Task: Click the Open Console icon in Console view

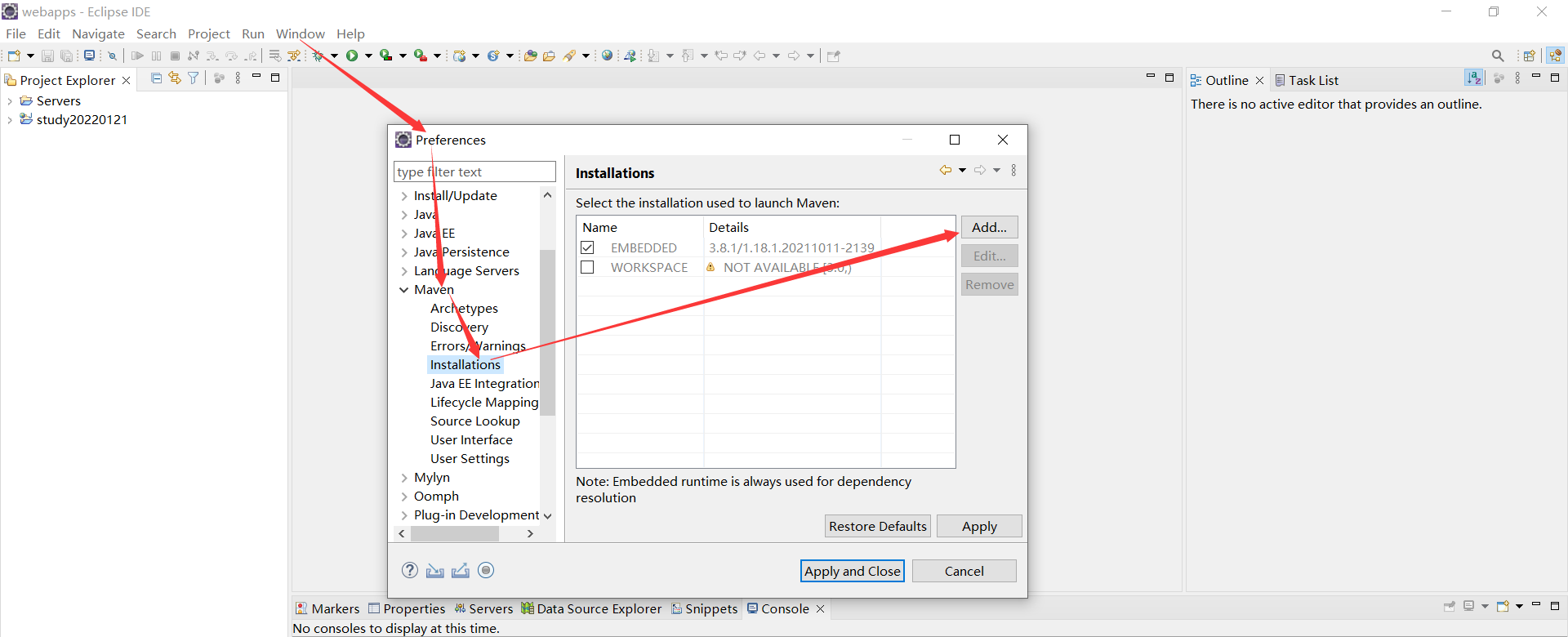Action: (x=1503, y=606)
